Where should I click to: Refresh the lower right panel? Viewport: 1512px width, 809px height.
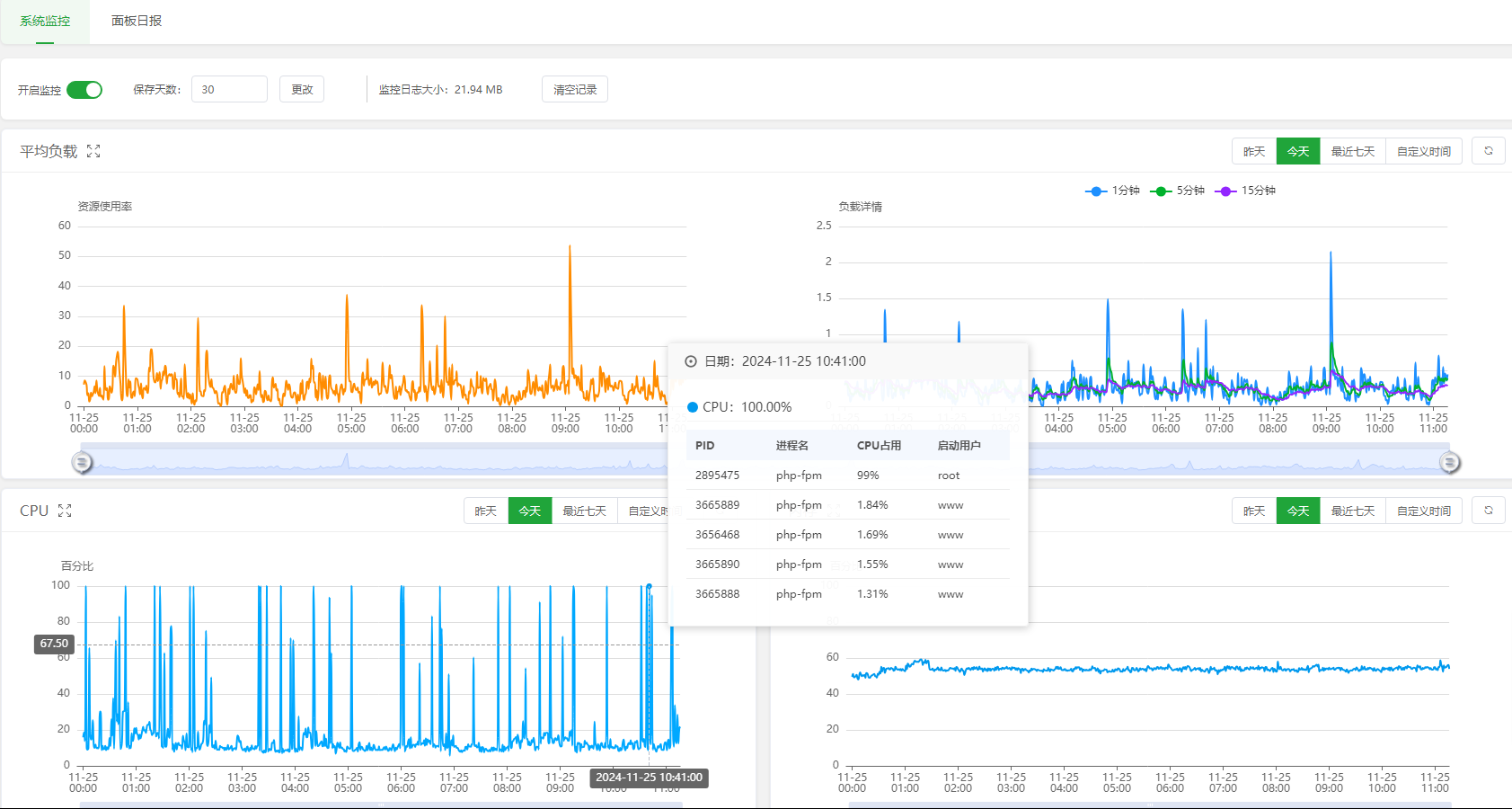click(x=1489, y=511)
